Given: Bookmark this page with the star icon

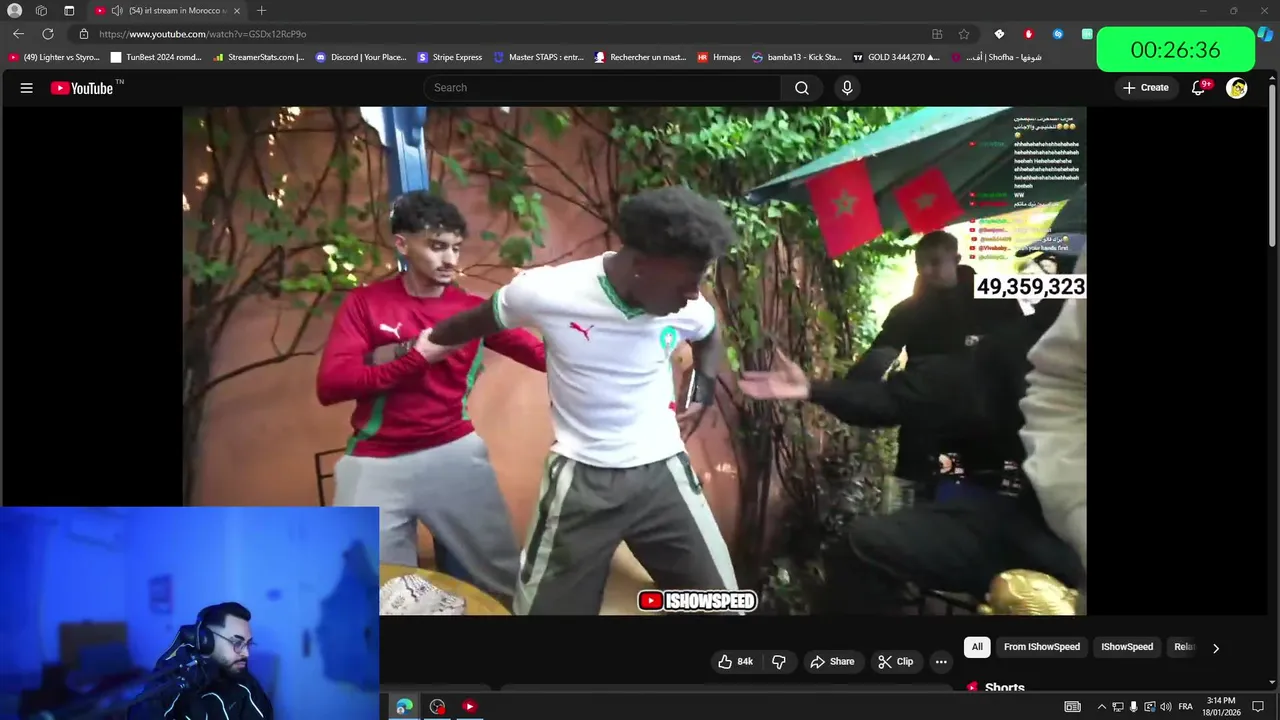Looking at the screenshot, I should tap(964, 34).
